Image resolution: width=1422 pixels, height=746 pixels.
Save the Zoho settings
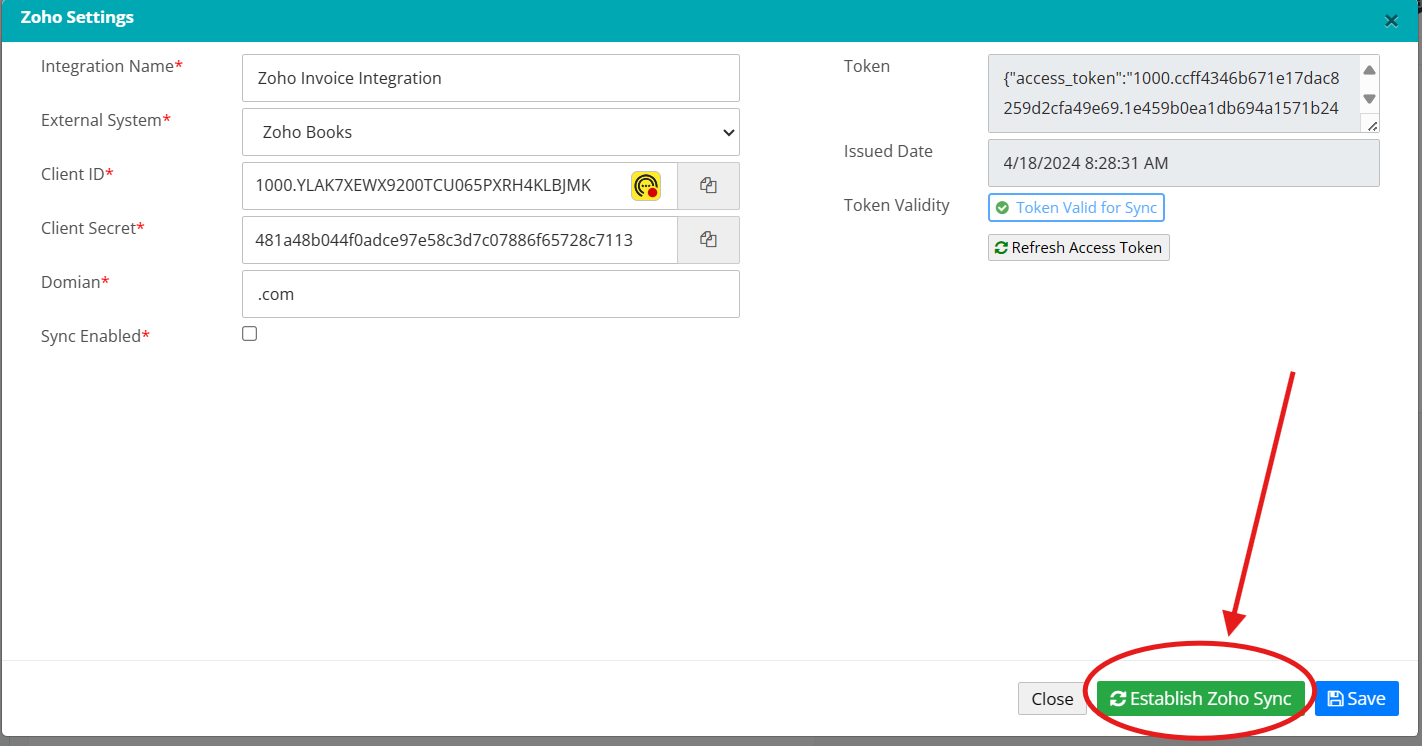coord(1356,699)
